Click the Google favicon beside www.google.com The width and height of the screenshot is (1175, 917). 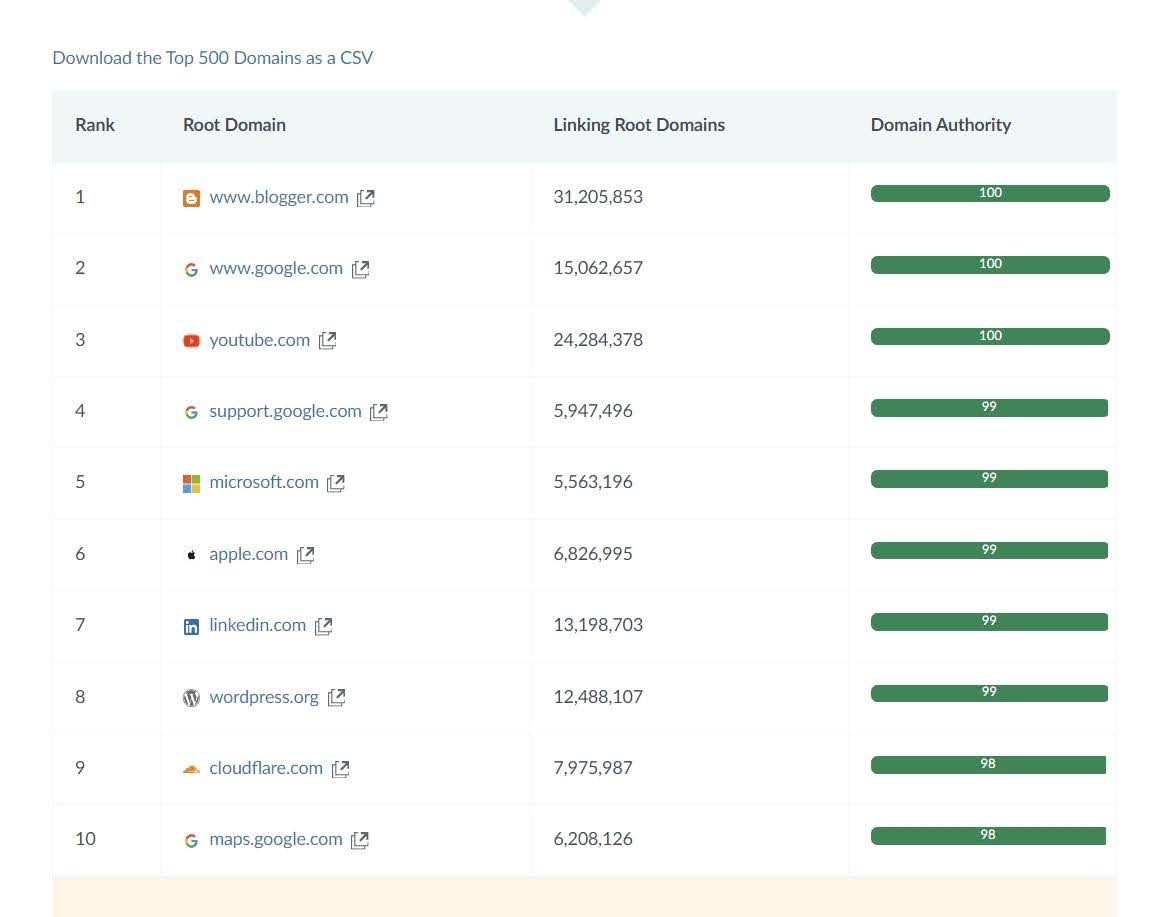click(191, 269)
